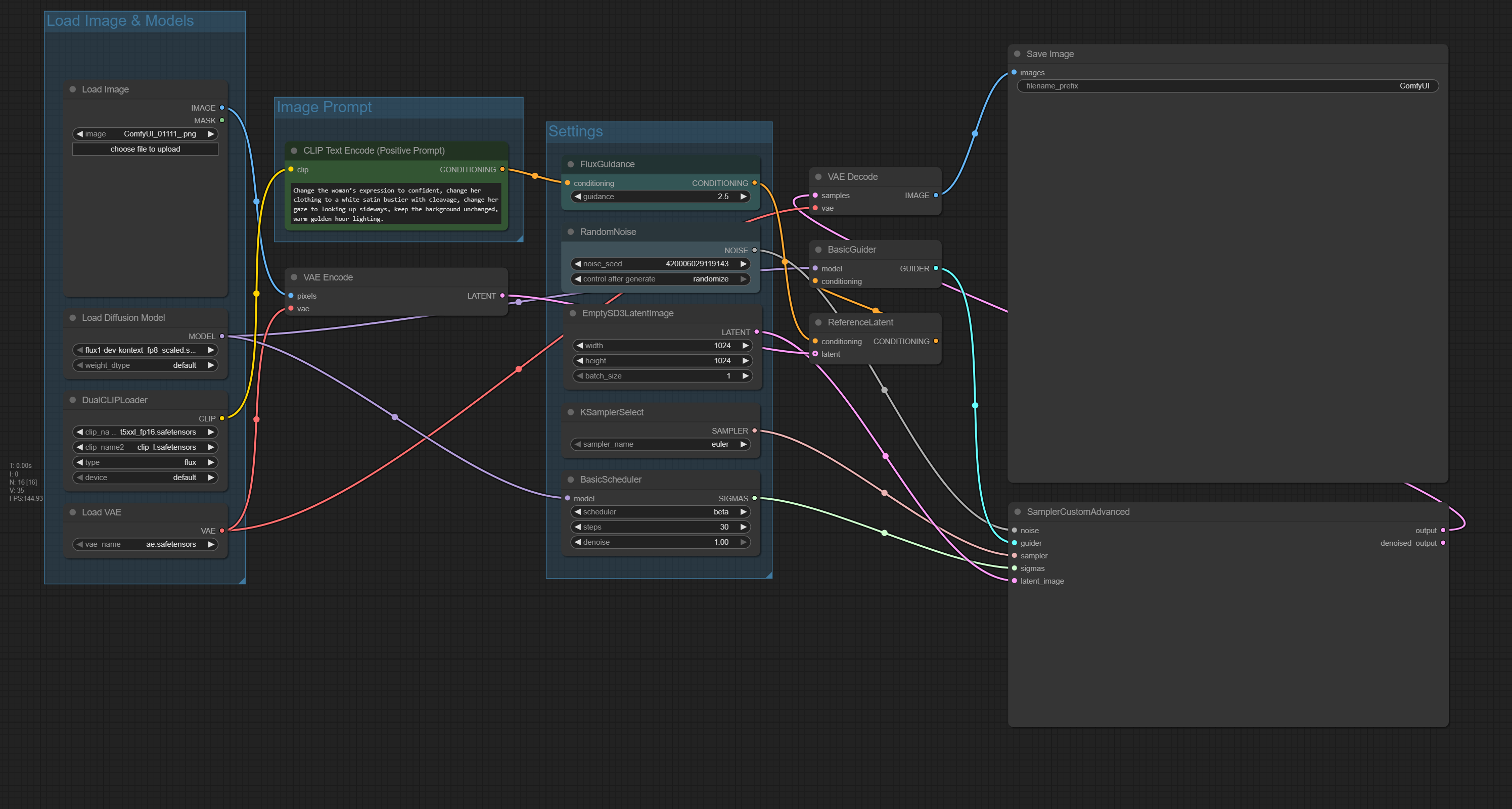Viewport: 1512px width, 809px height.
Task: Decrease height value with left arrow
Action: pos(580,361)
